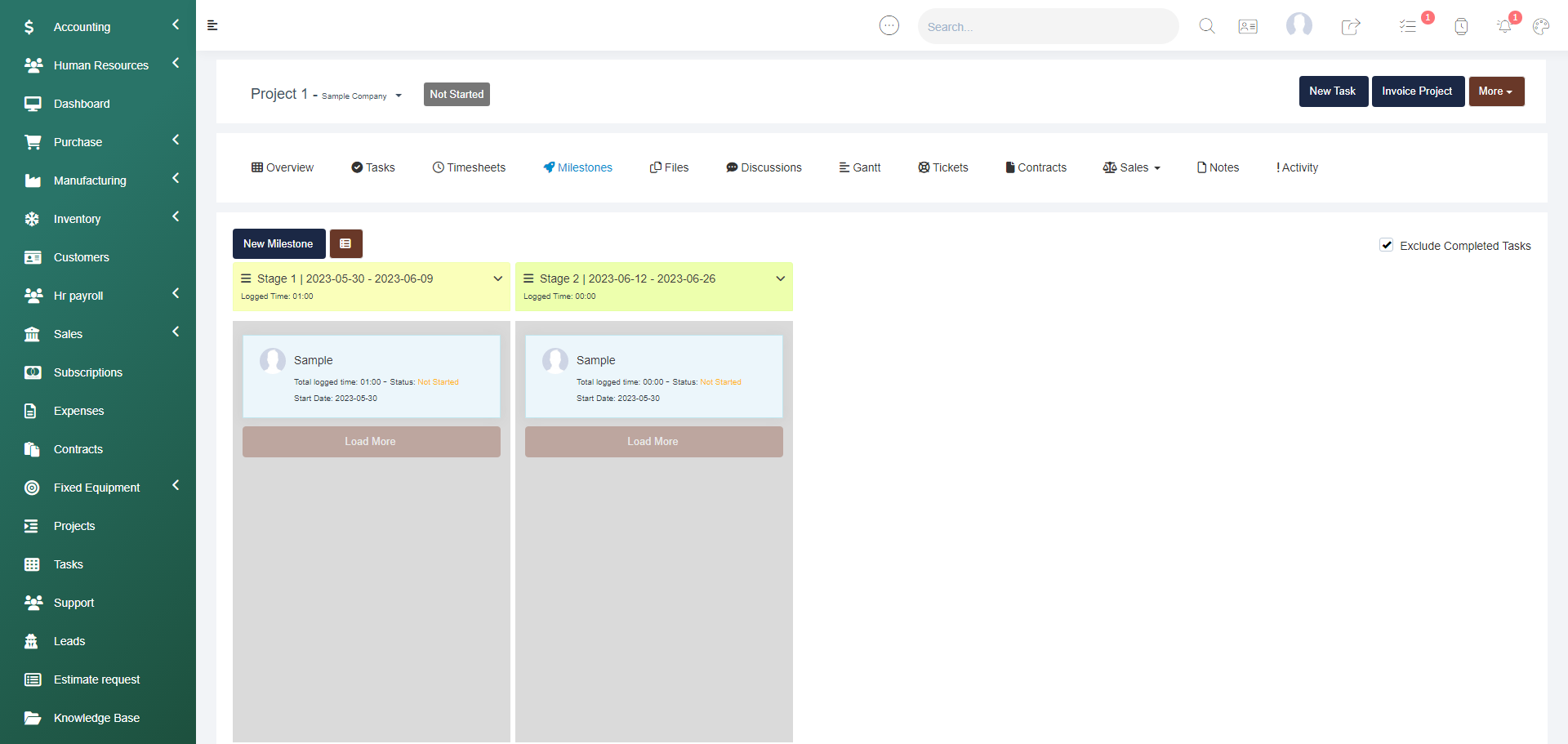Viewport: 1568px width, 744px height.
Task: Click inside the Search input field
Action: coord(1047,27)
